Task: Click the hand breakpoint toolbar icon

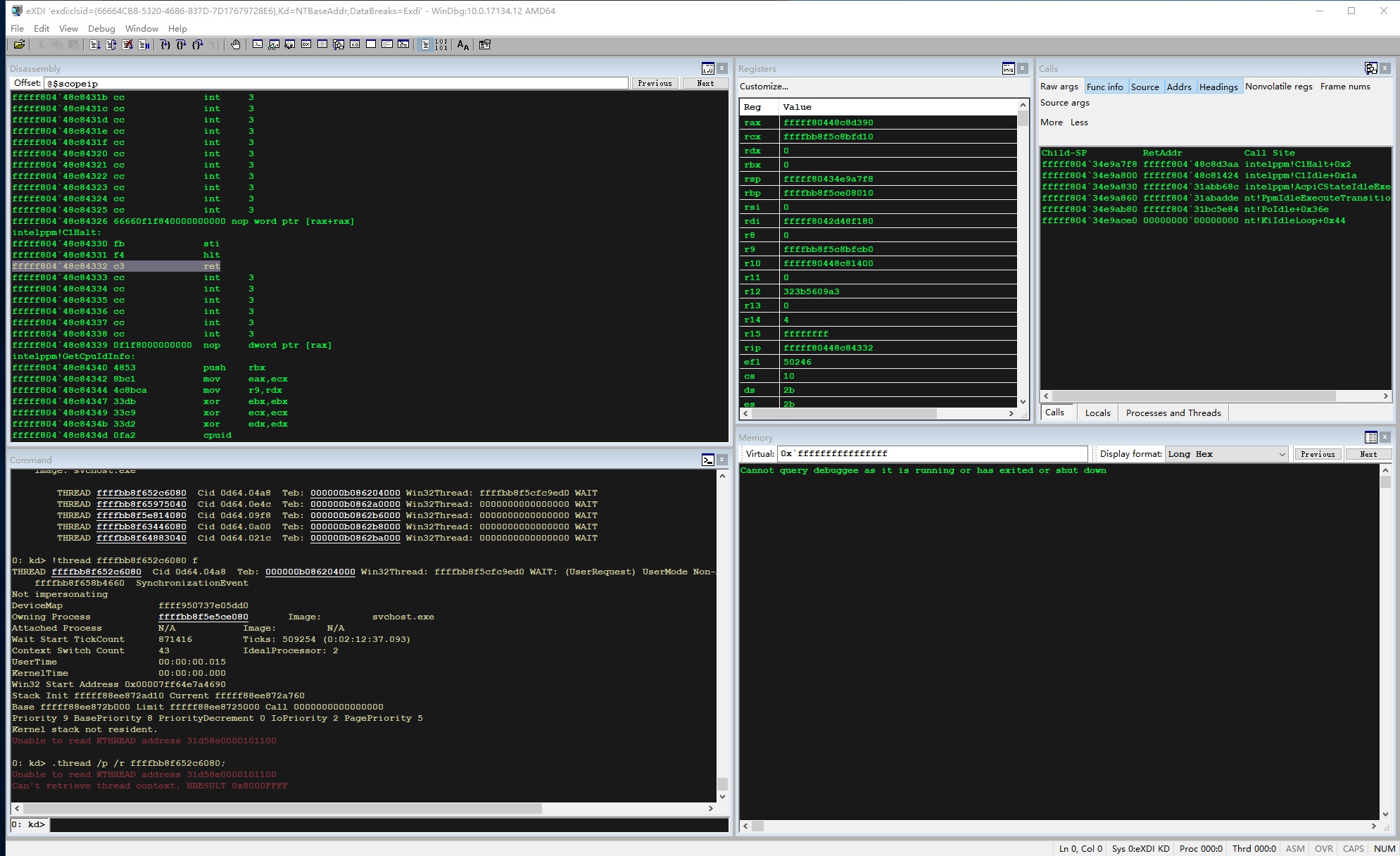Action: [235, 45]
